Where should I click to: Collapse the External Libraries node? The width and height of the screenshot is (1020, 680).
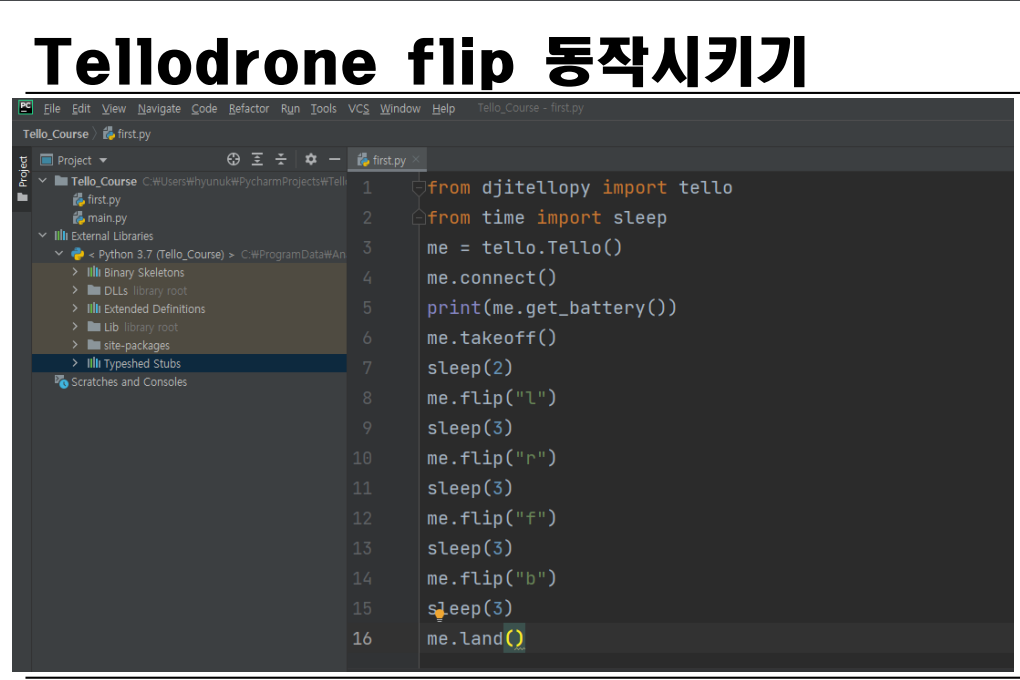(x=43, y=236)
